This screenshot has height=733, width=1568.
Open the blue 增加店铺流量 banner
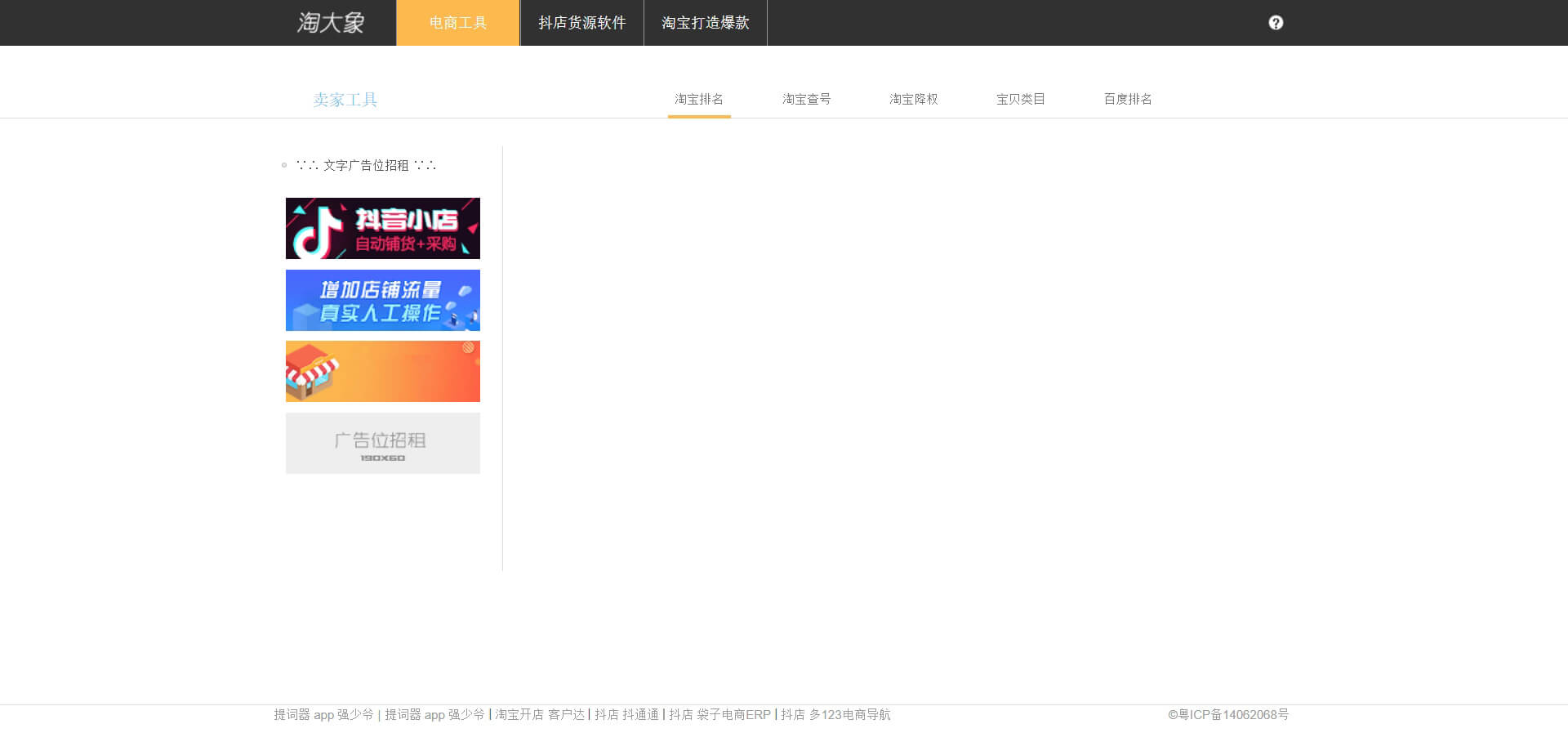click(x=382, y=300)
